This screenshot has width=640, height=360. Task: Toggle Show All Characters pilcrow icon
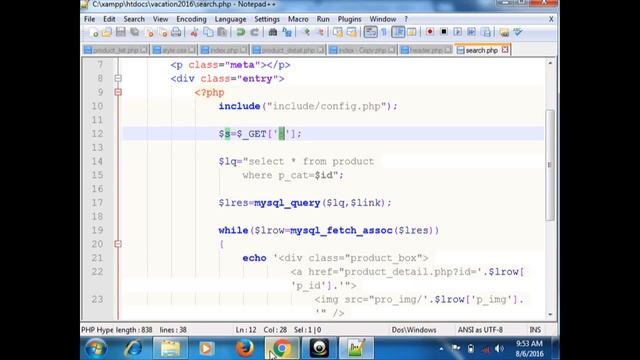point(384,32)
